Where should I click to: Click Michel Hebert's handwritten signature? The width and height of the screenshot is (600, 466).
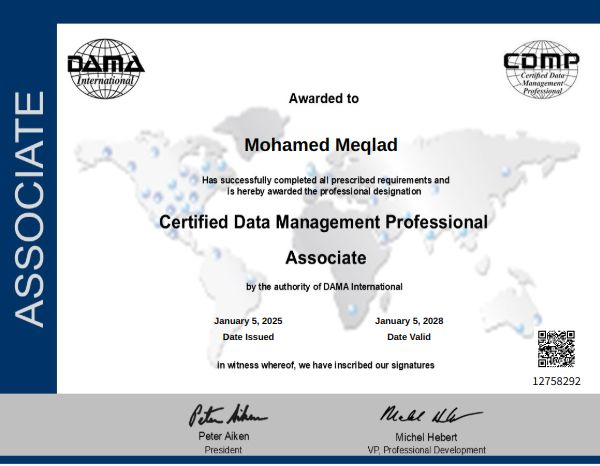point(431,415)
